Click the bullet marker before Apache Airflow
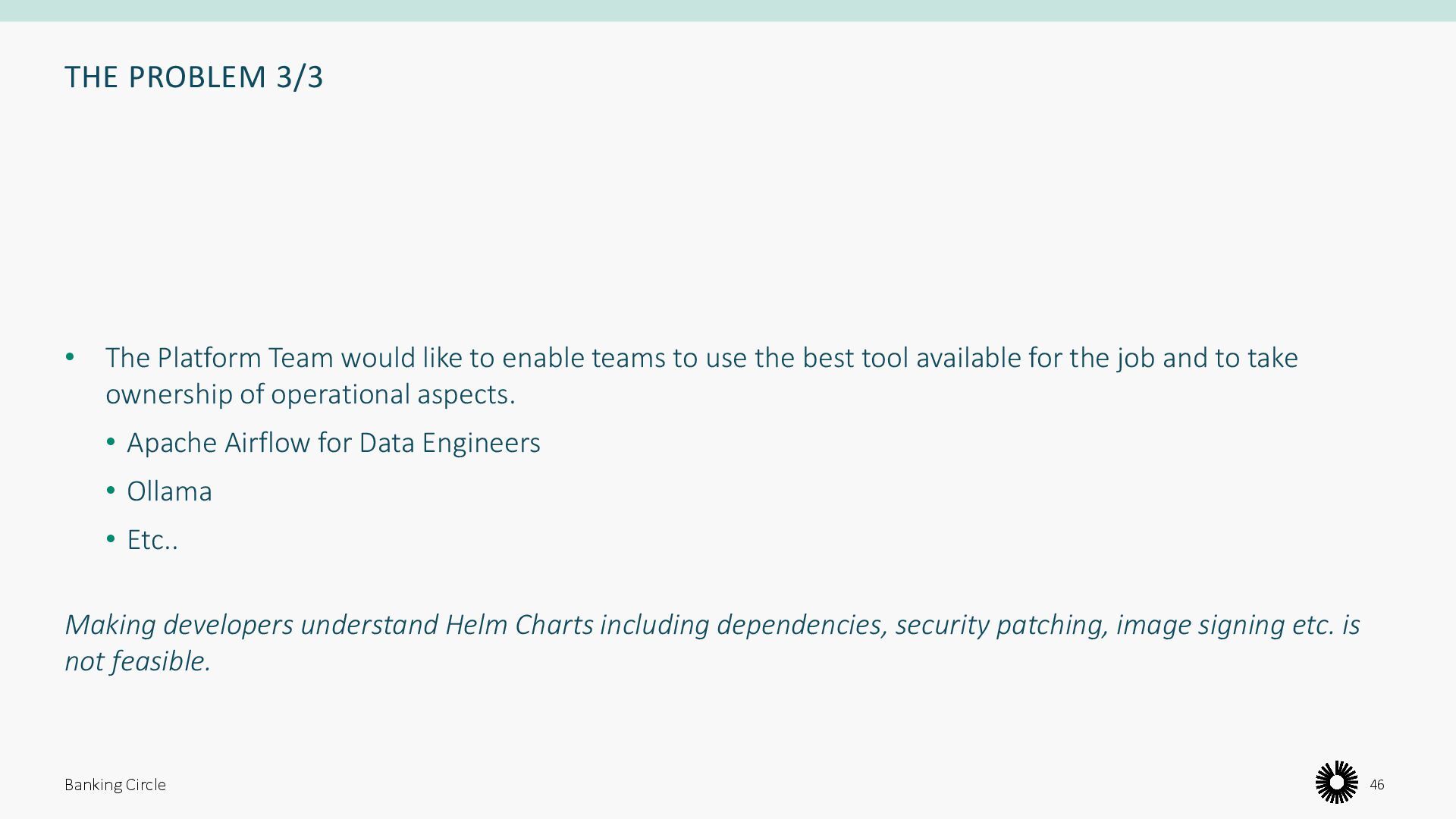1456x819 pixels. click(111, 442)
